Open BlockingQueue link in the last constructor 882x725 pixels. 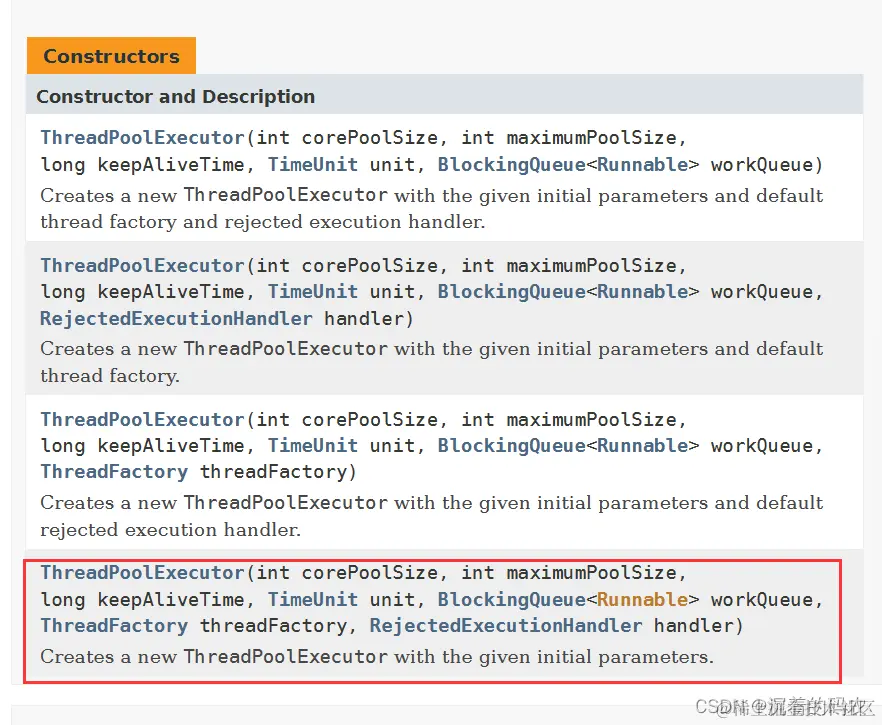coord(512,600)
